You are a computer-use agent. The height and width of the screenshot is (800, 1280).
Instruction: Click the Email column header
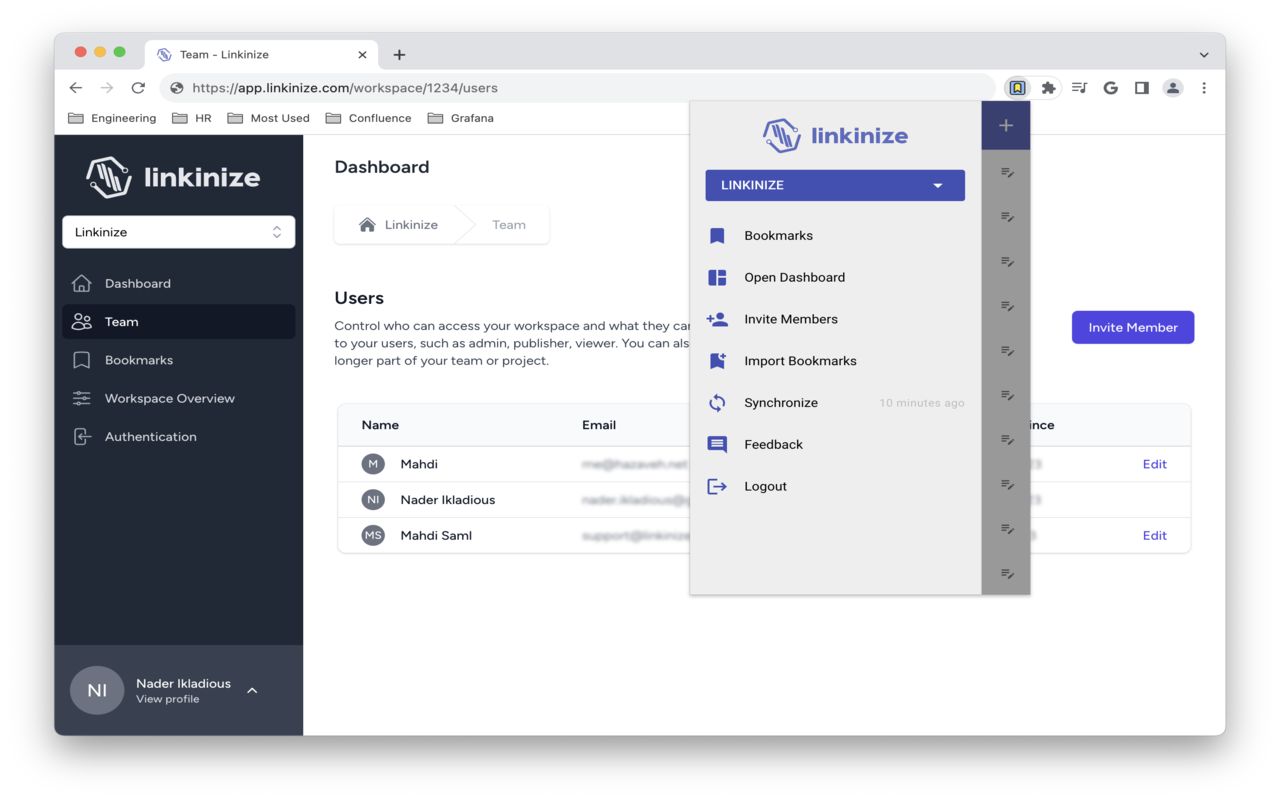[599, 425]
